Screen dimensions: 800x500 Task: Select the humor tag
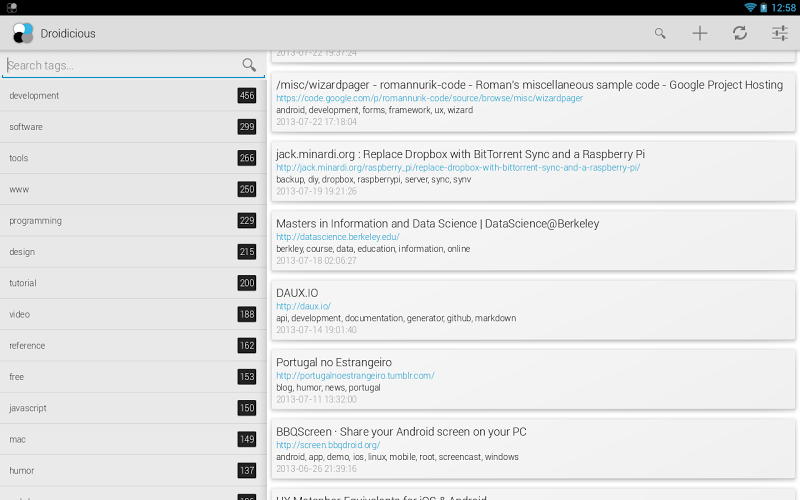click(x=133, y=470)
